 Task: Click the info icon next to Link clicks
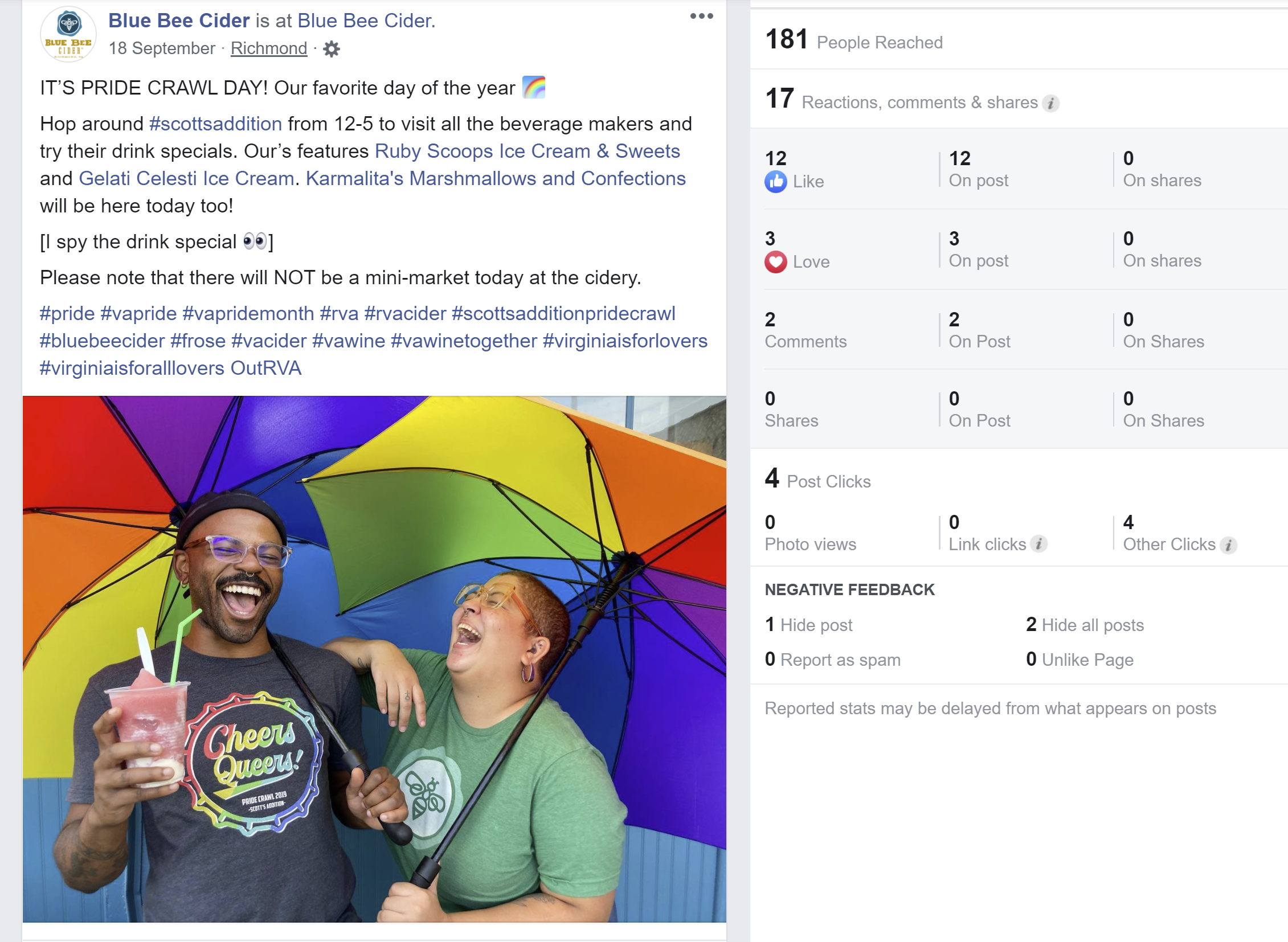click(1039, 544)
